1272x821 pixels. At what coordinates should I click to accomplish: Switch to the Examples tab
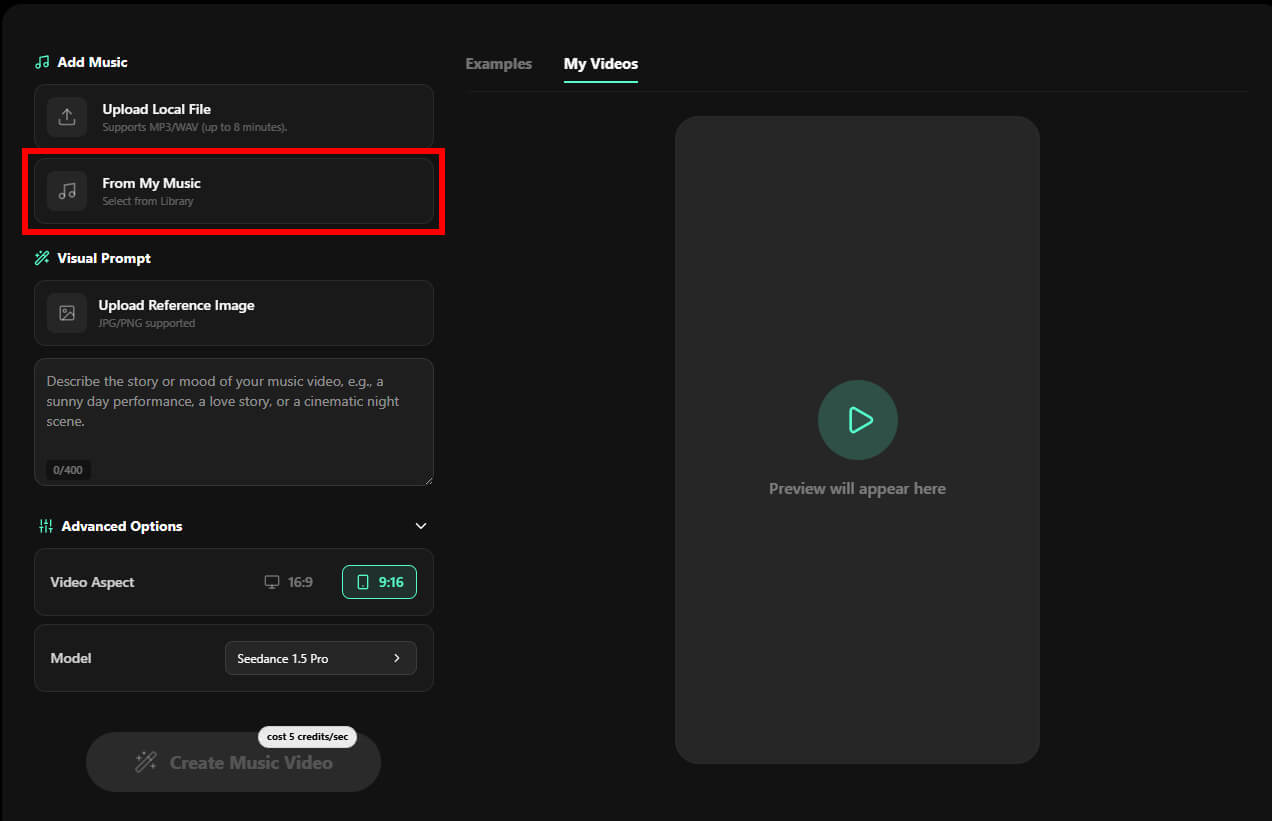point(499,64)
